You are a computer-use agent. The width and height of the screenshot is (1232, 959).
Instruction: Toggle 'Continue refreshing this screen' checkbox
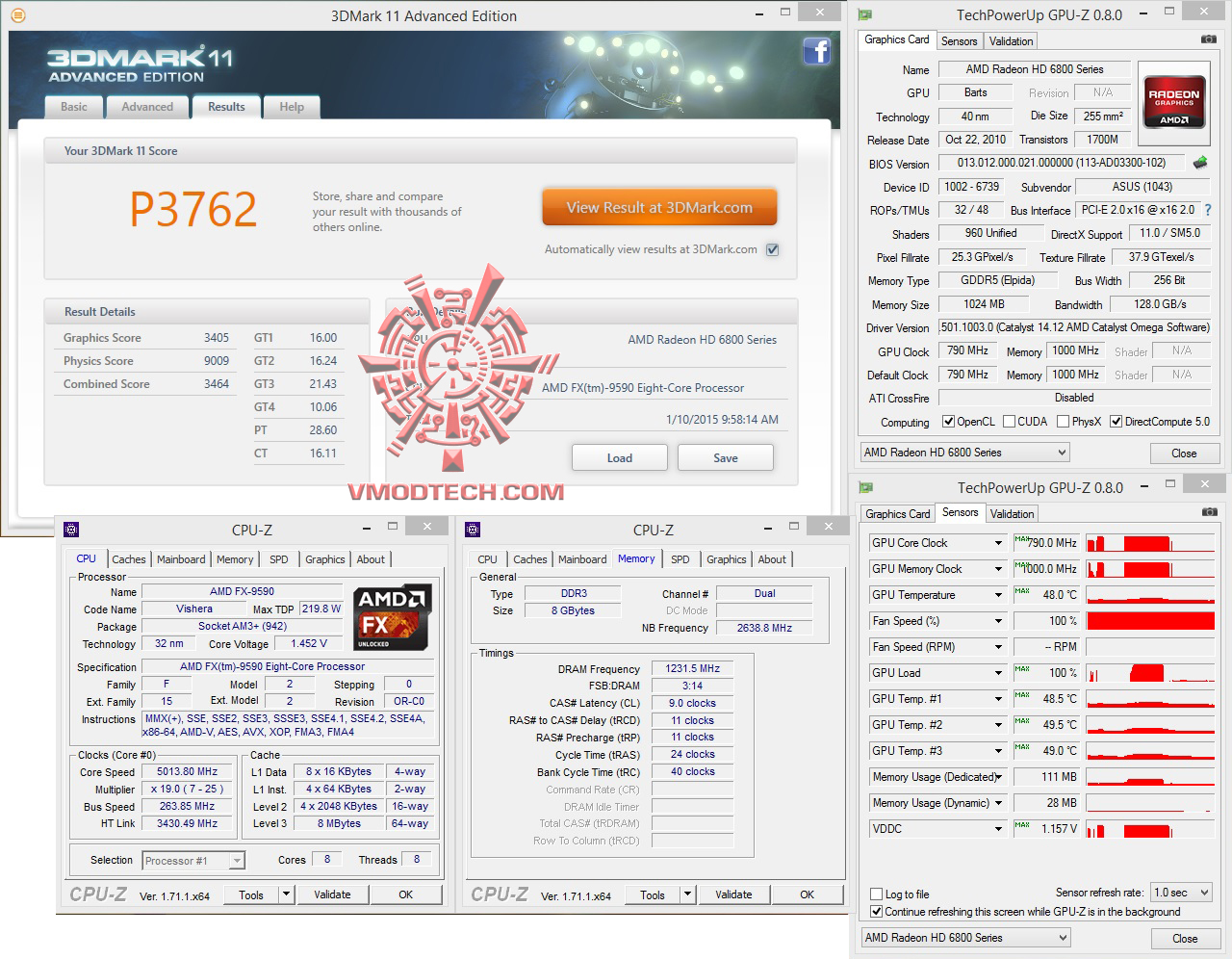tap(876, 912)
